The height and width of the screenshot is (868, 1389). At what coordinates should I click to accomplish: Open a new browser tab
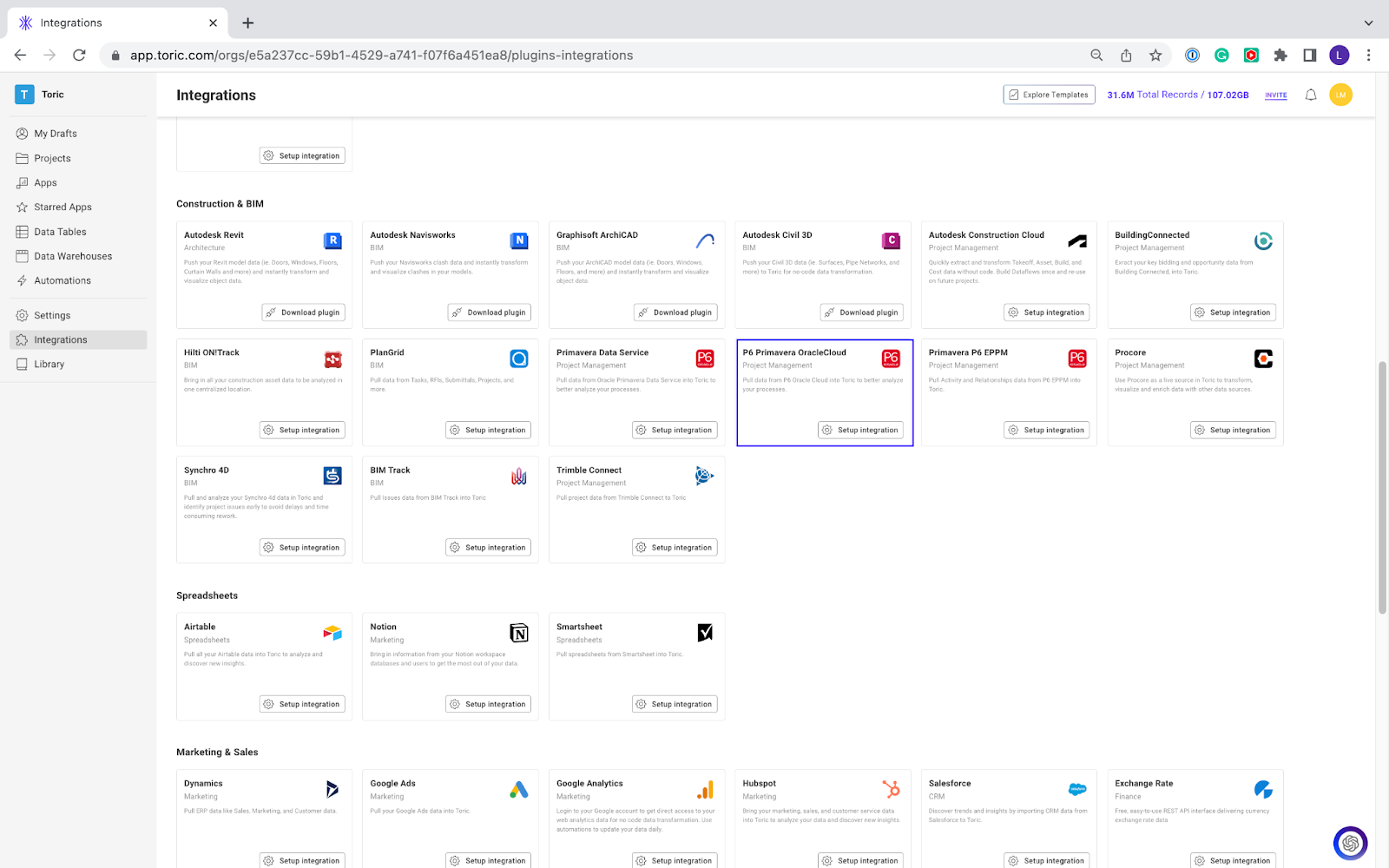pos(248,23)
